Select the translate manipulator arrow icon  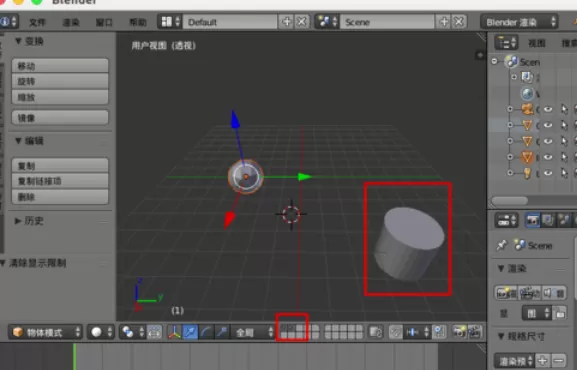click(x=190, y=332)
